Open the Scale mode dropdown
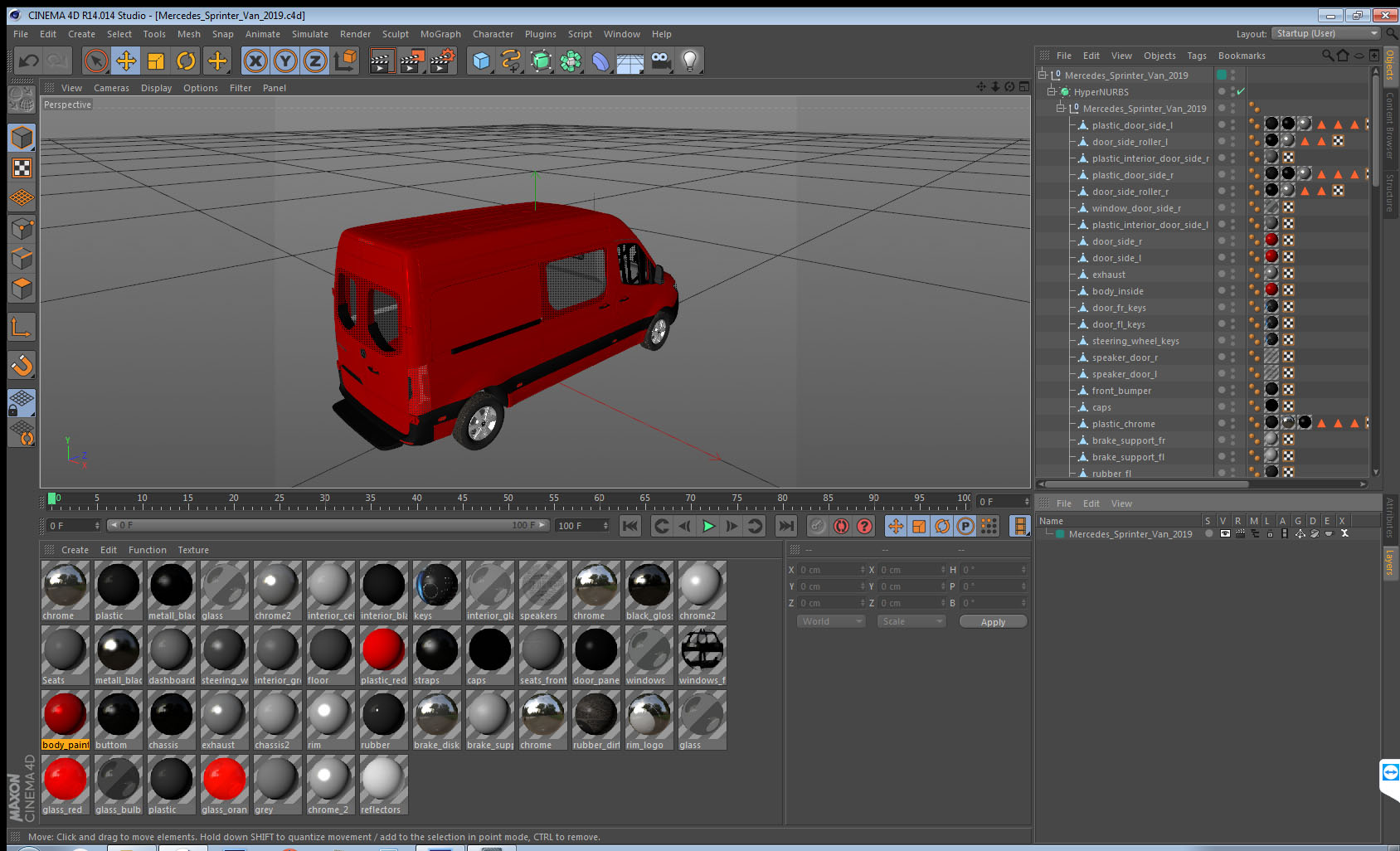This screenshot has height=851, width=1400. coord(911,621)
